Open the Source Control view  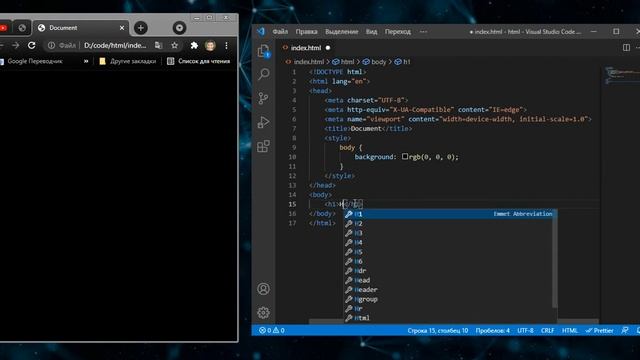coord(264,98)
